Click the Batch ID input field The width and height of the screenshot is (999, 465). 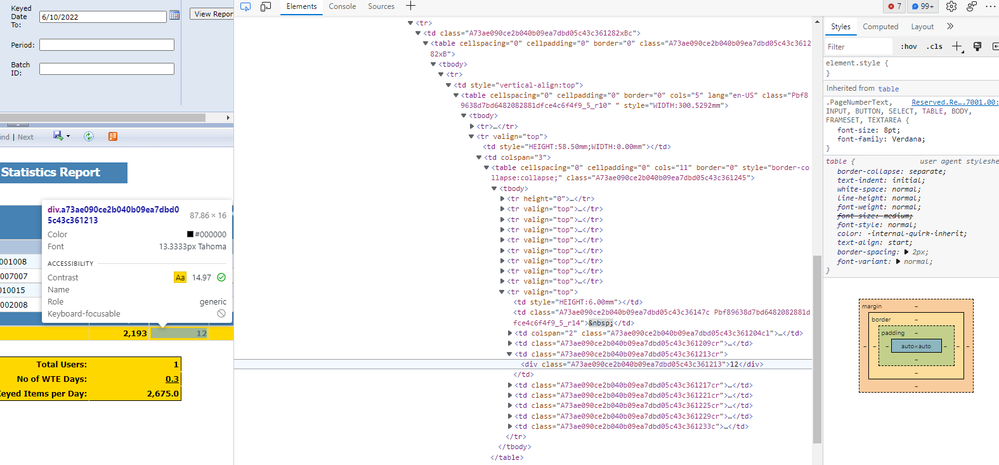click(x=107, y=69)
